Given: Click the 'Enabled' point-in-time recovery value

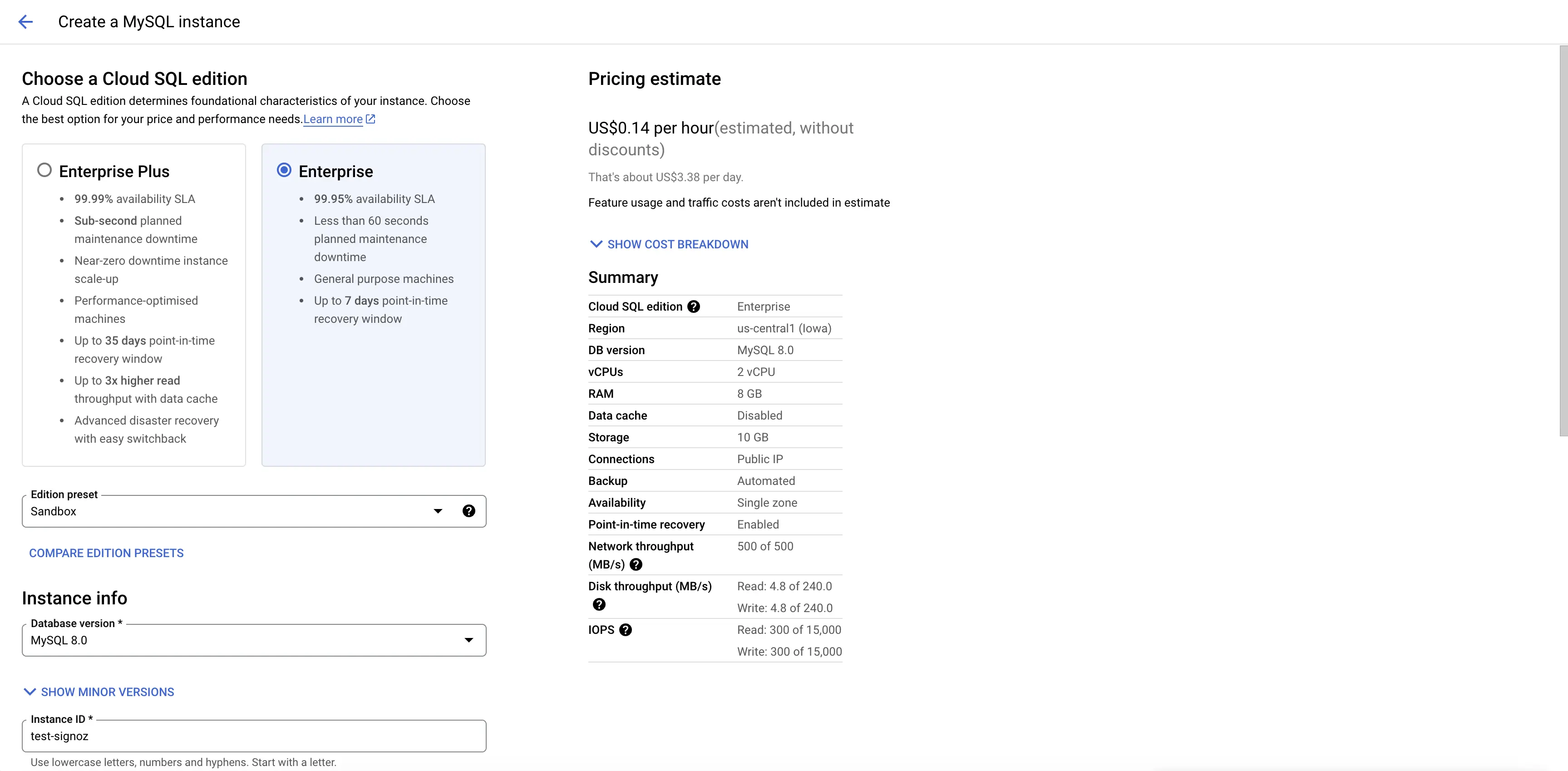Looking at the screenshot, I should click(x=758, y=524).
